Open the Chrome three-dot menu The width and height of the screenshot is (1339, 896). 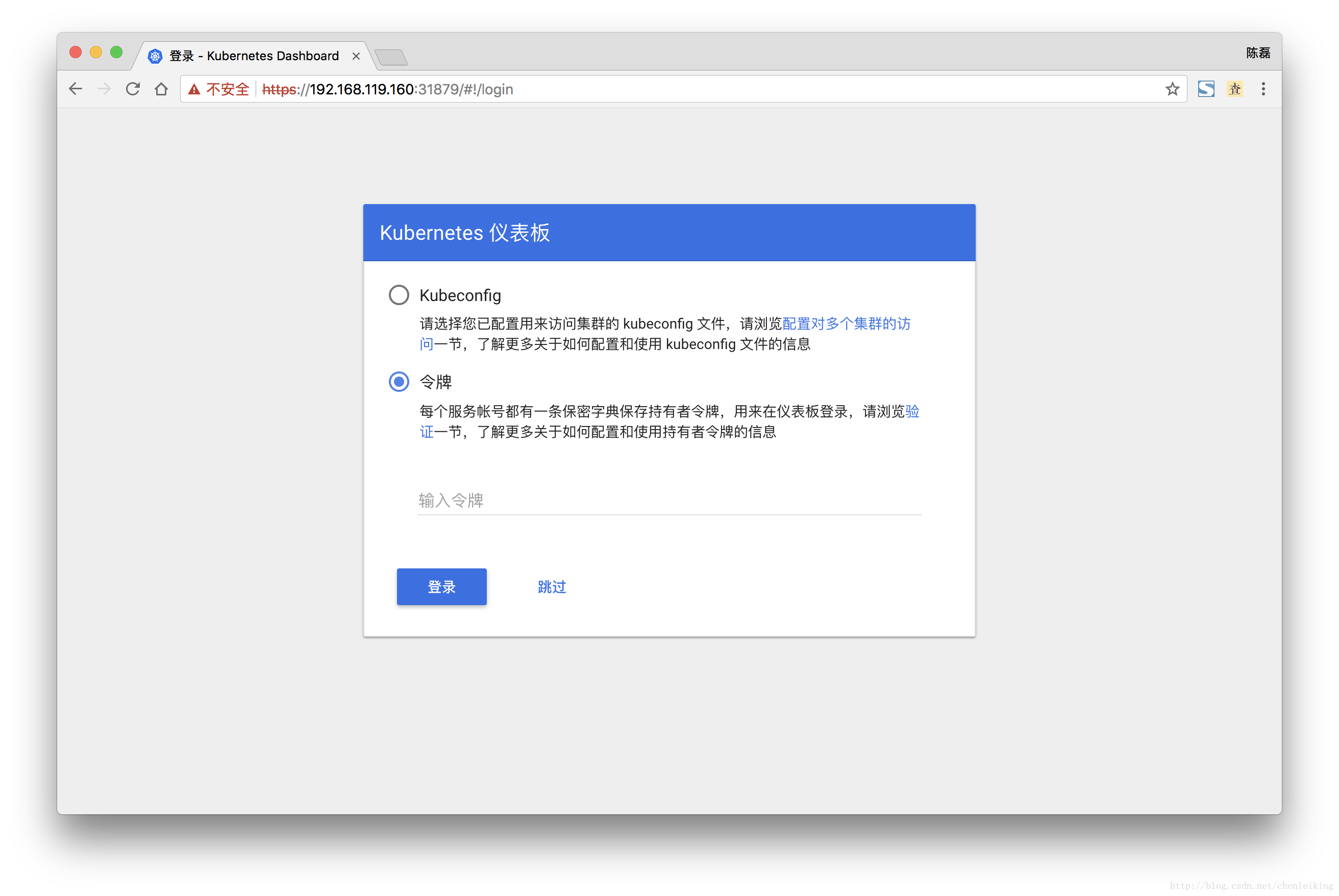[x=1263, y=89]
